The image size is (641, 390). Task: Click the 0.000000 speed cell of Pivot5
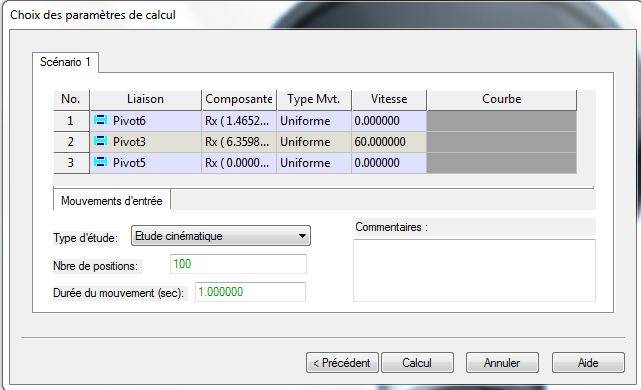pos(389,163)
